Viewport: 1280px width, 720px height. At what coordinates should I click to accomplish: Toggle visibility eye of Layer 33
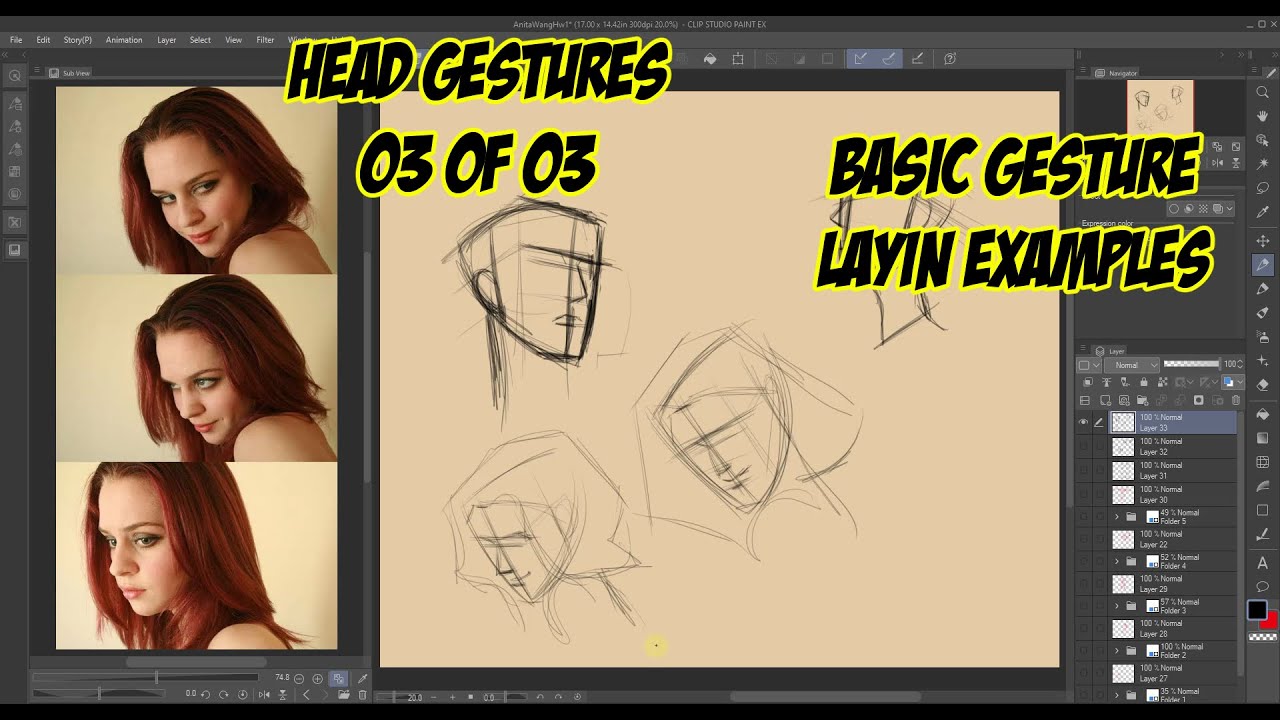pos(1083,423)
